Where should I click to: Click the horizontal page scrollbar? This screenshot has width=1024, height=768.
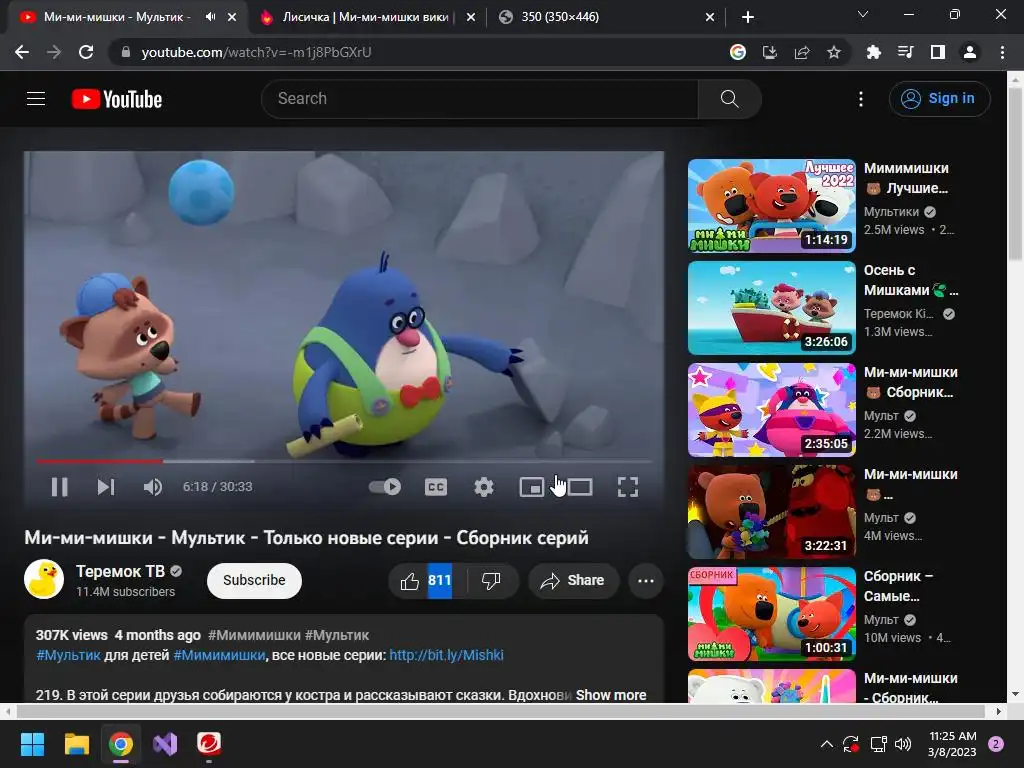[x=500, y=711]
